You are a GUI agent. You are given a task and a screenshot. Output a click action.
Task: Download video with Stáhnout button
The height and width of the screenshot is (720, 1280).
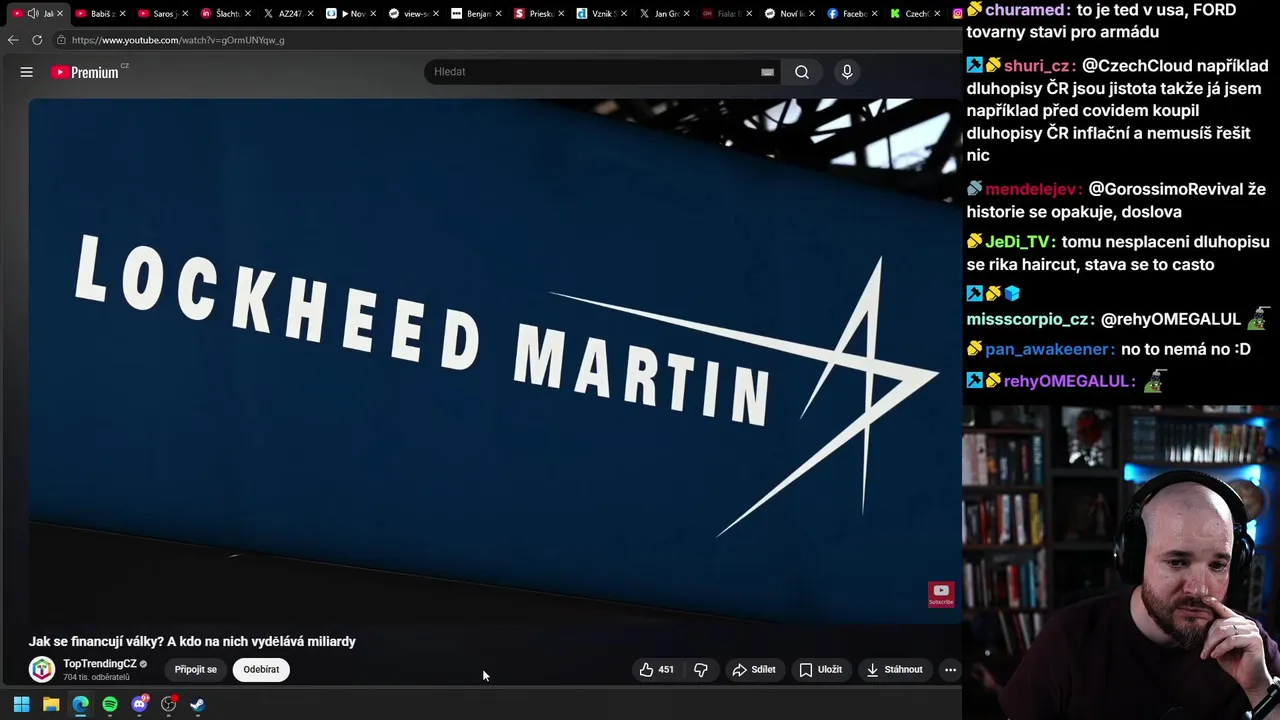(895, 670)
